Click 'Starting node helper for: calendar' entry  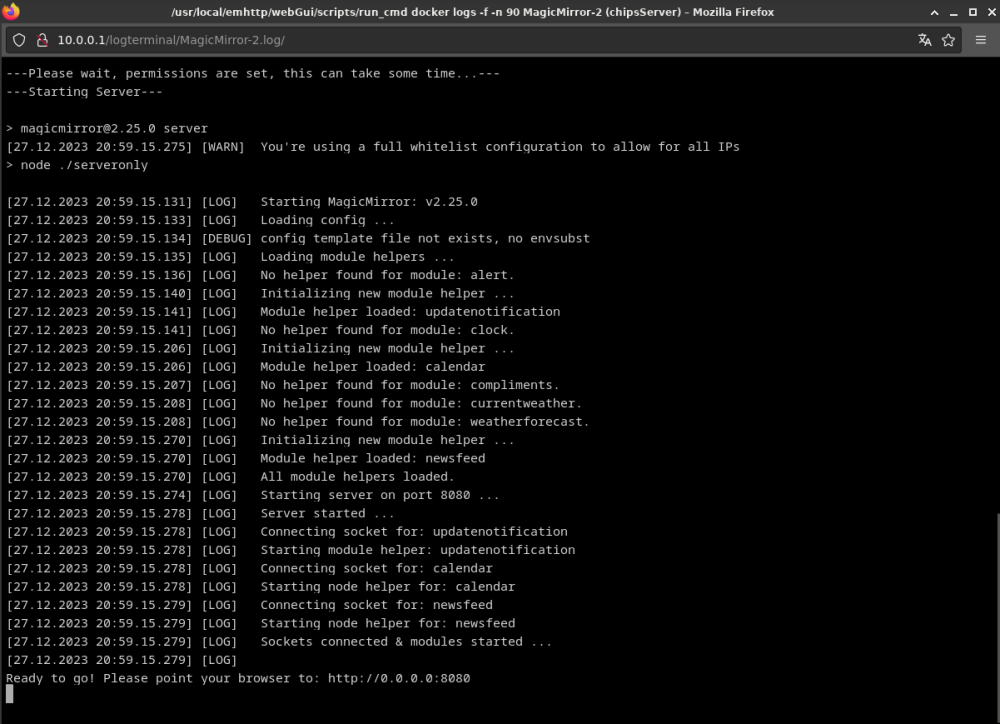(388, 587)
